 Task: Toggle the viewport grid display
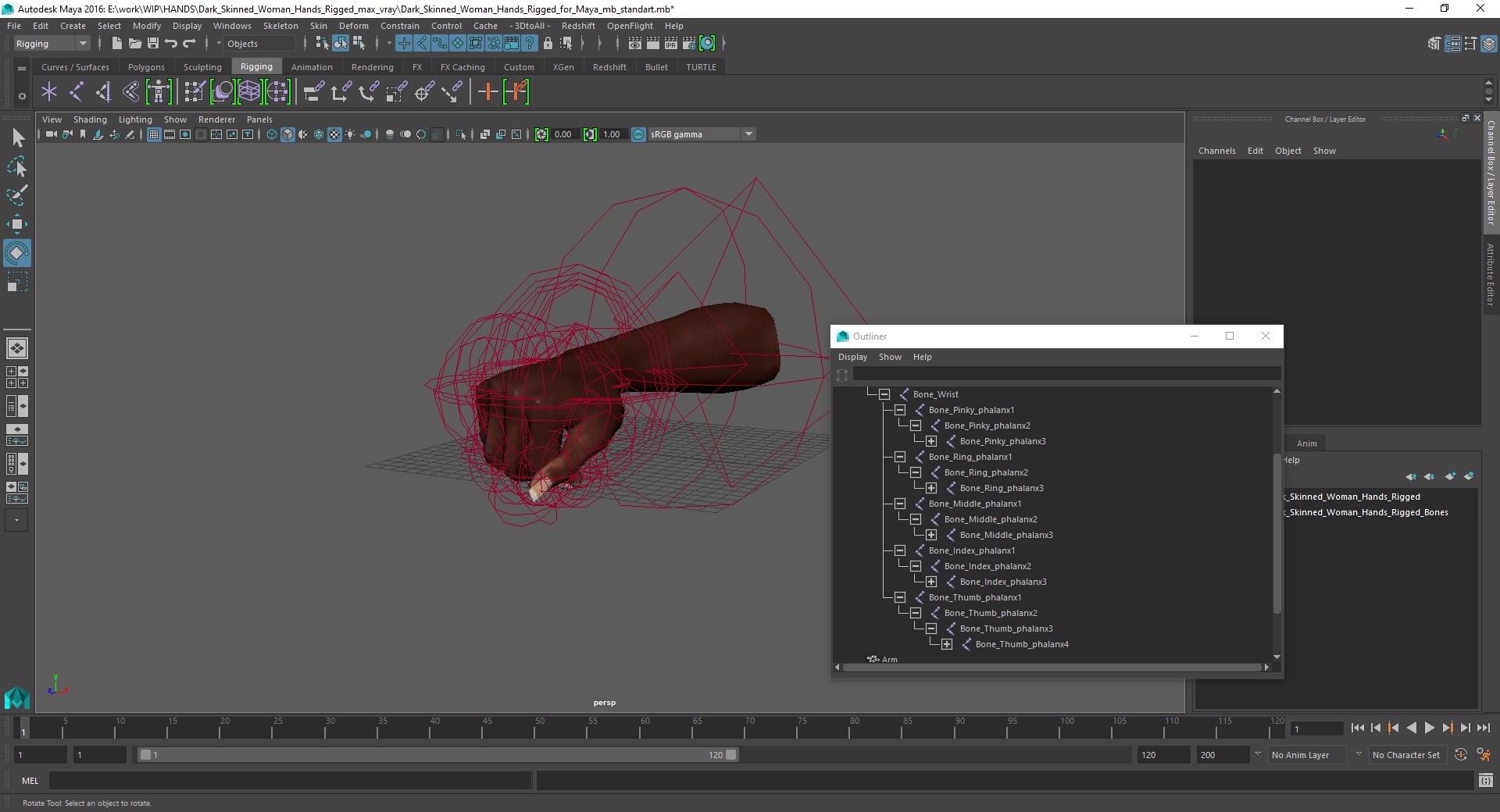(x=154, y=134)
